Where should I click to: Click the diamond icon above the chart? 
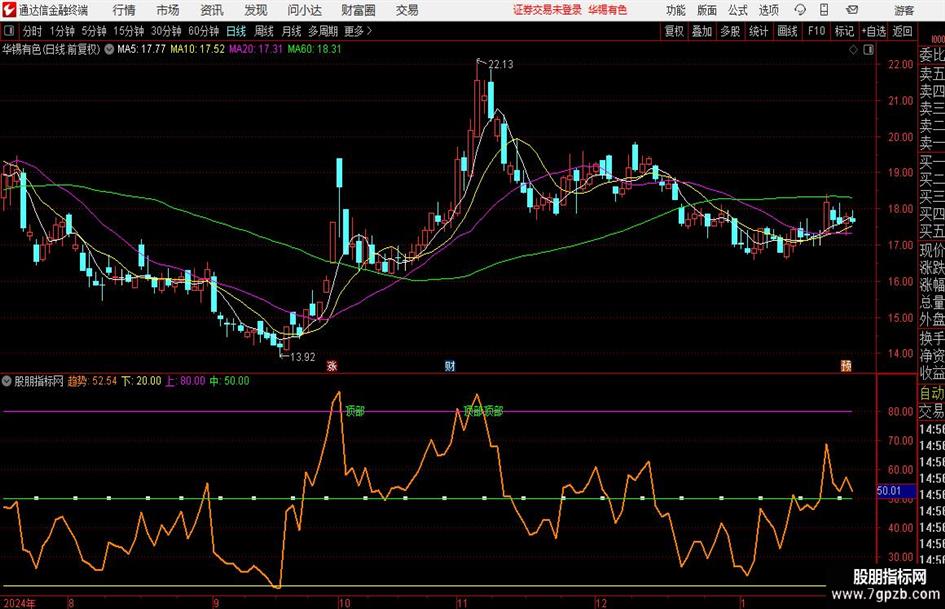(x=853, y=49)
